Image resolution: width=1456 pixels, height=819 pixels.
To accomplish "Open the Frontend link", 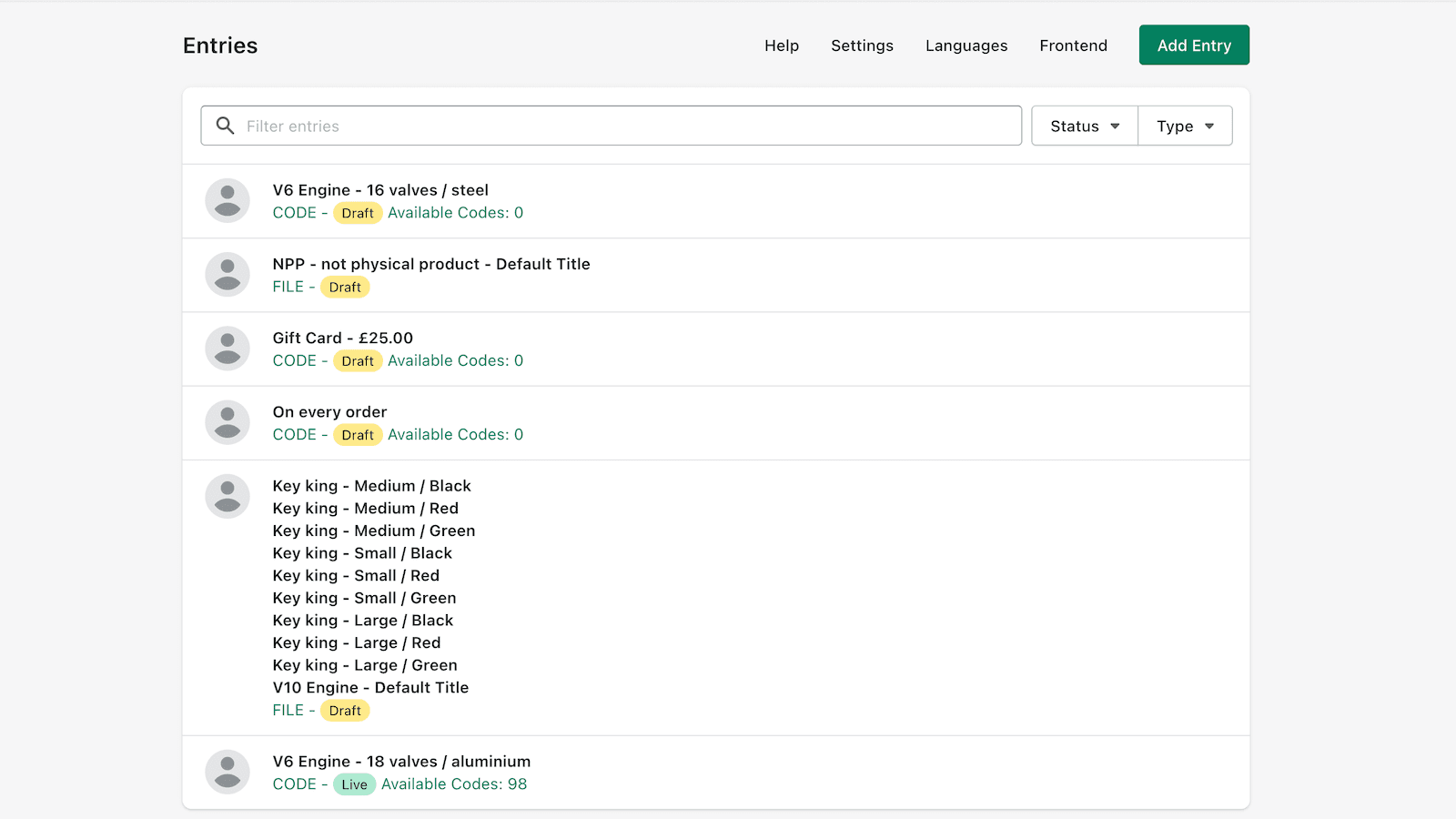I will coord(1073,45).
